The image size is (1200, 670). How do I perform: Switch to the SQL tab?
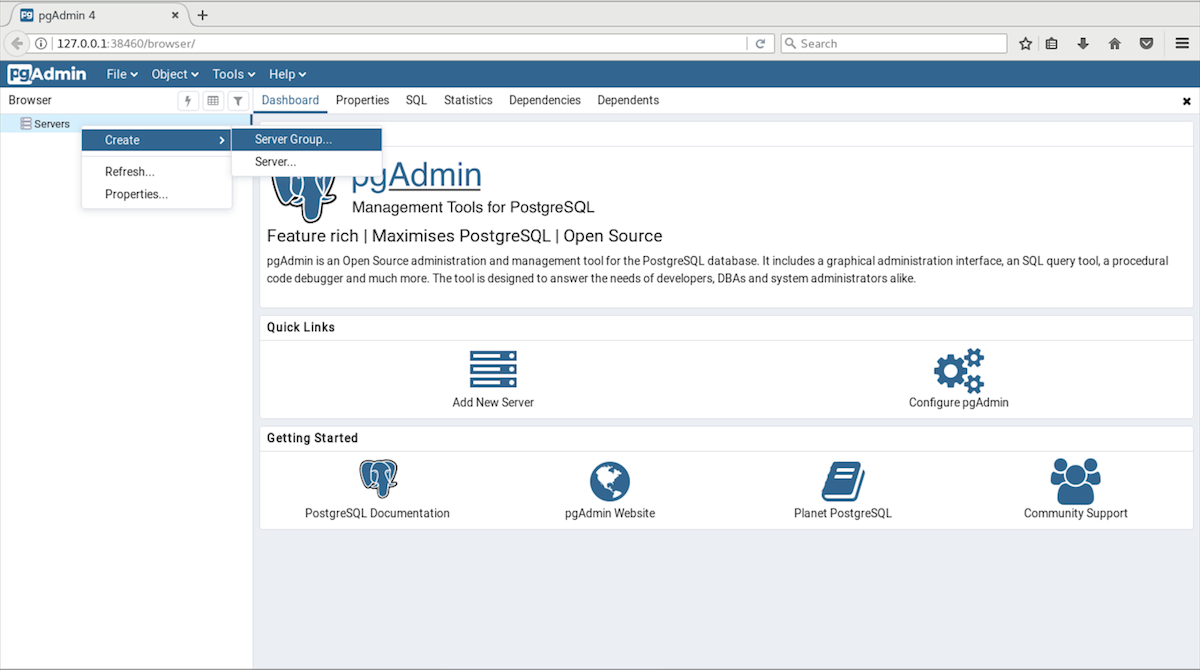click(x=416, y=100)
